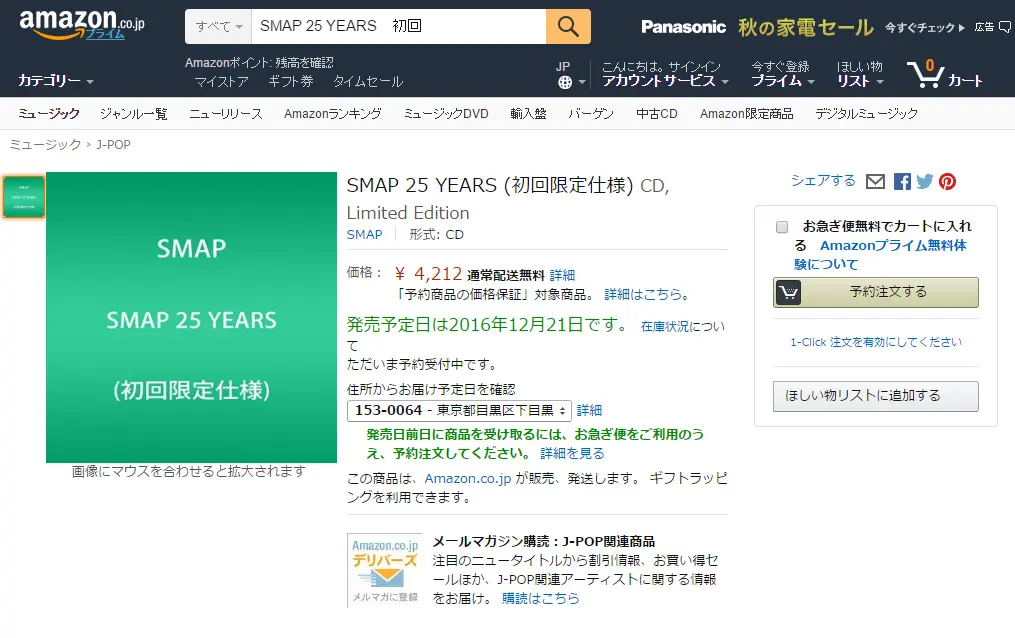
Task: Open the delivery address 153-0064 selector
Action: [x=459, y=410]
